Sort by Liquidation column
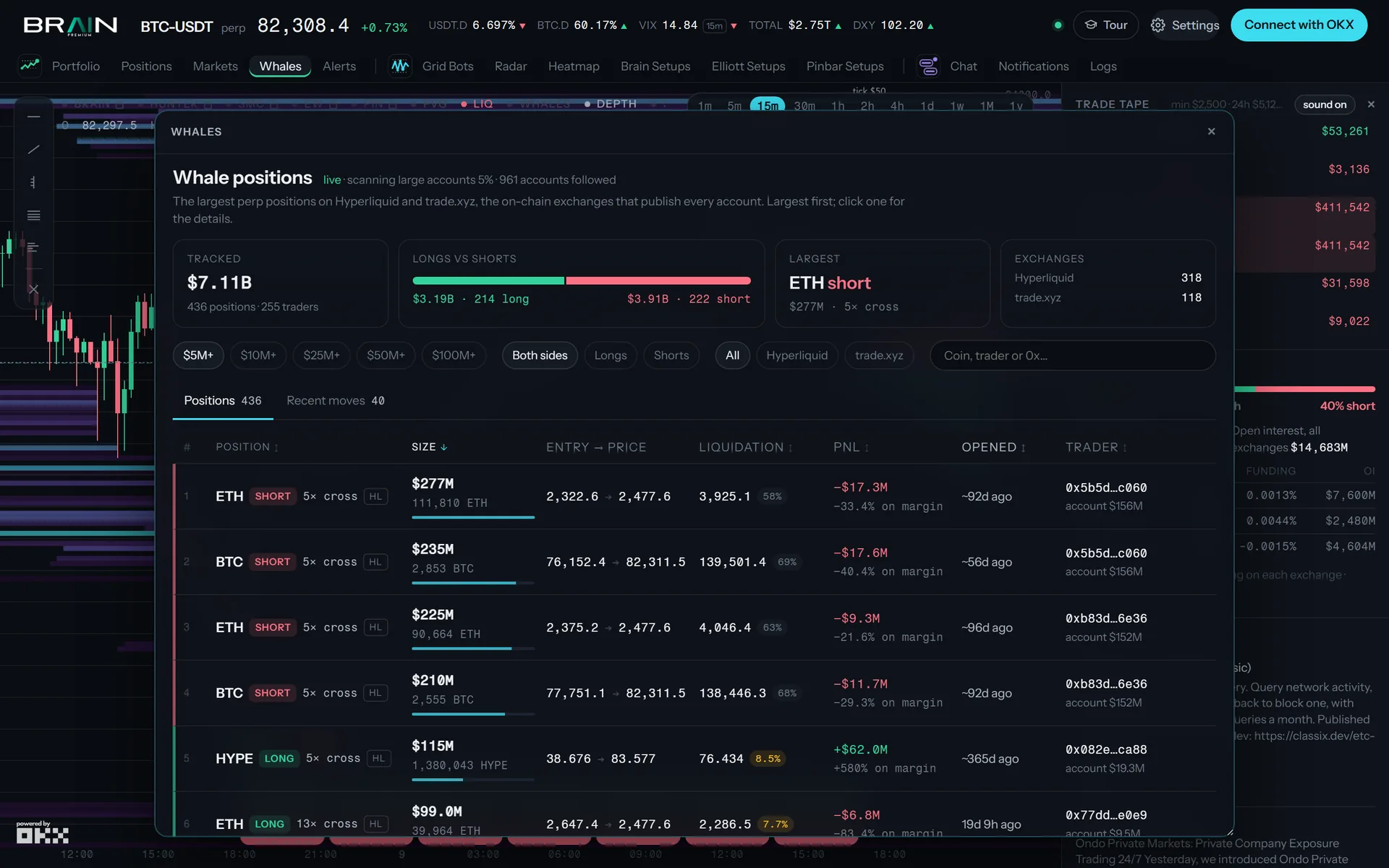Image resolution: width=1389 pixels, height=868 pixels. [x=746, y=447]
